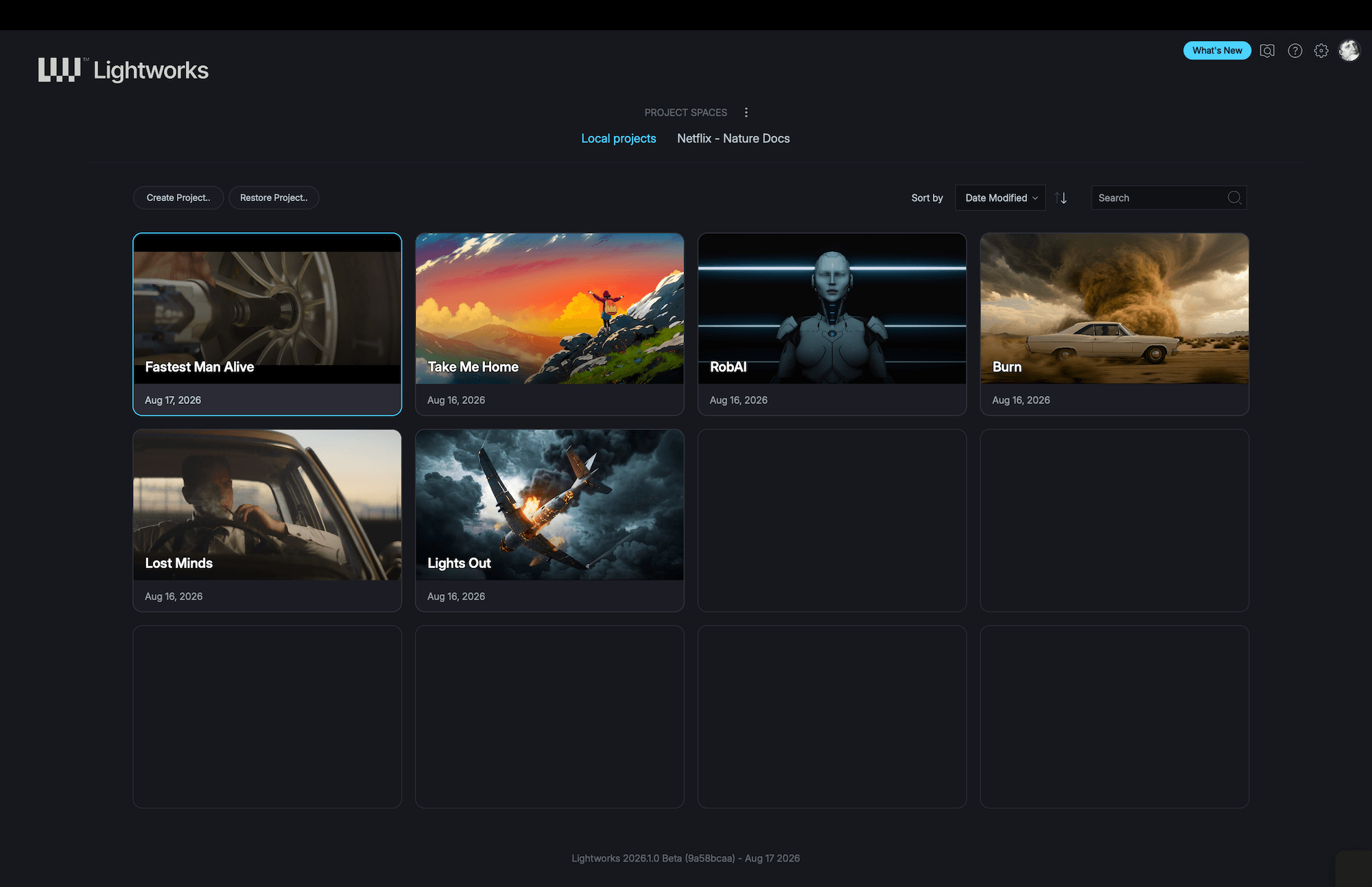The image size is (1372, 887).
Task: Click the 'Aug 16, 2026' date under RobAI
Action: click(x=738, y=400)
